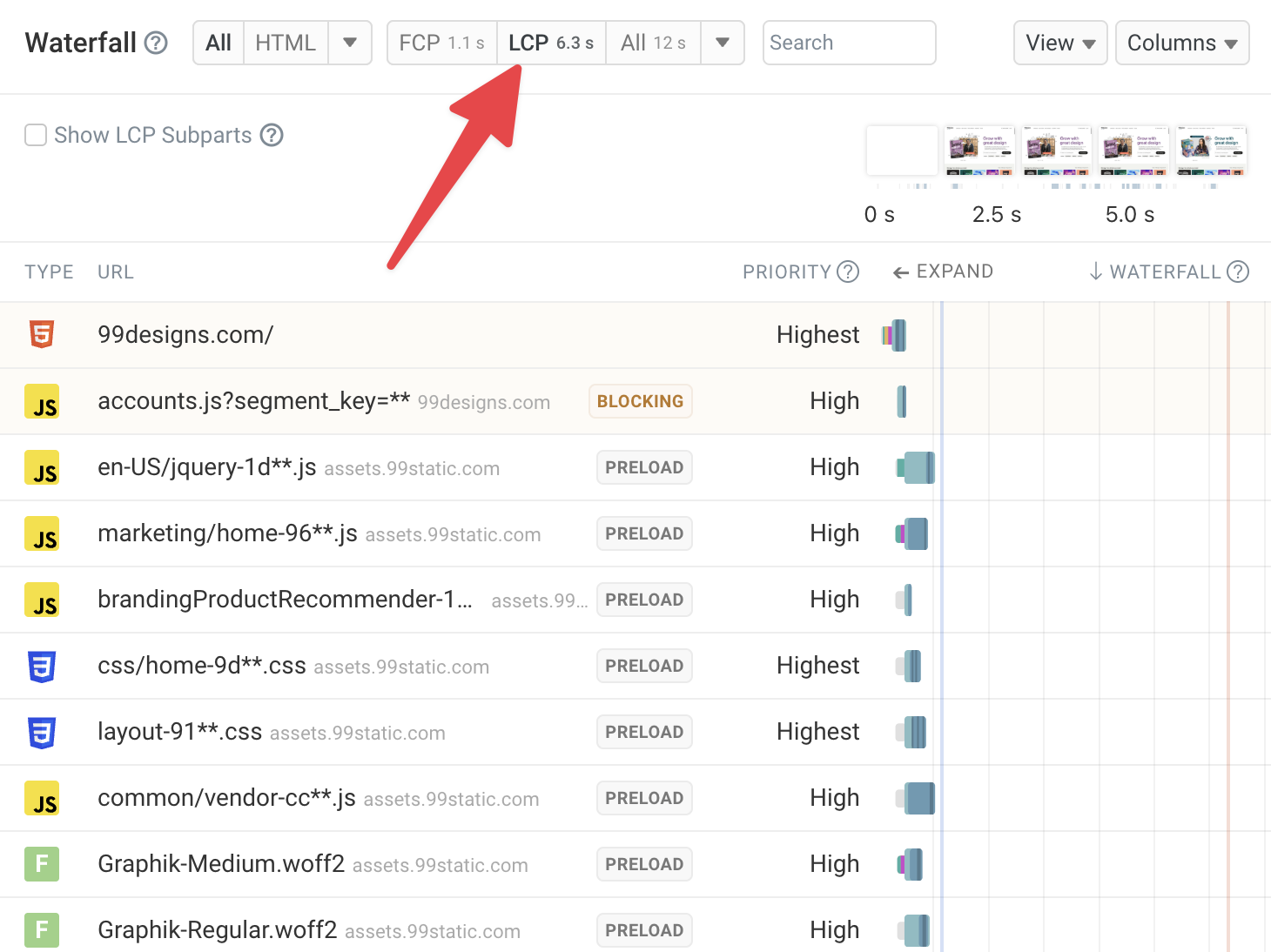This screenshot has height=952, width=1271.
Task: Sort by the PRIORITY column header
Action: [787, 272]
